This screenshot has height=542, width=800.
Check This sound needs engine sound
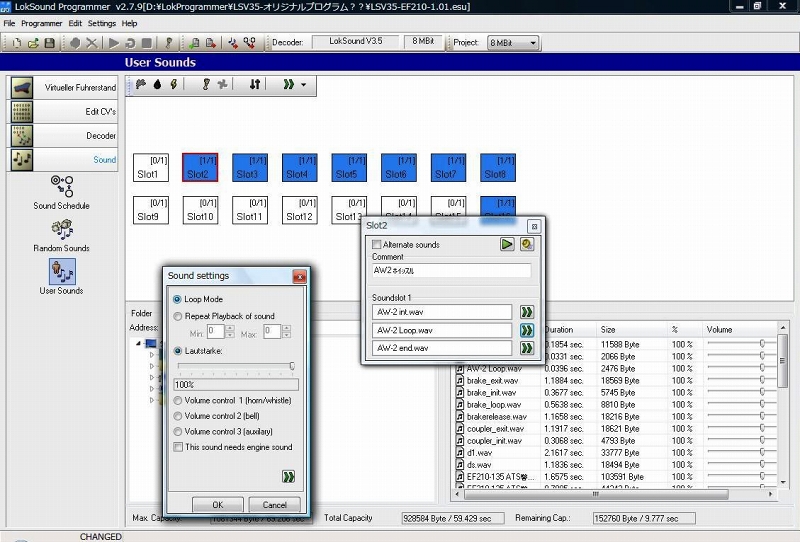[x=178, y=447]
